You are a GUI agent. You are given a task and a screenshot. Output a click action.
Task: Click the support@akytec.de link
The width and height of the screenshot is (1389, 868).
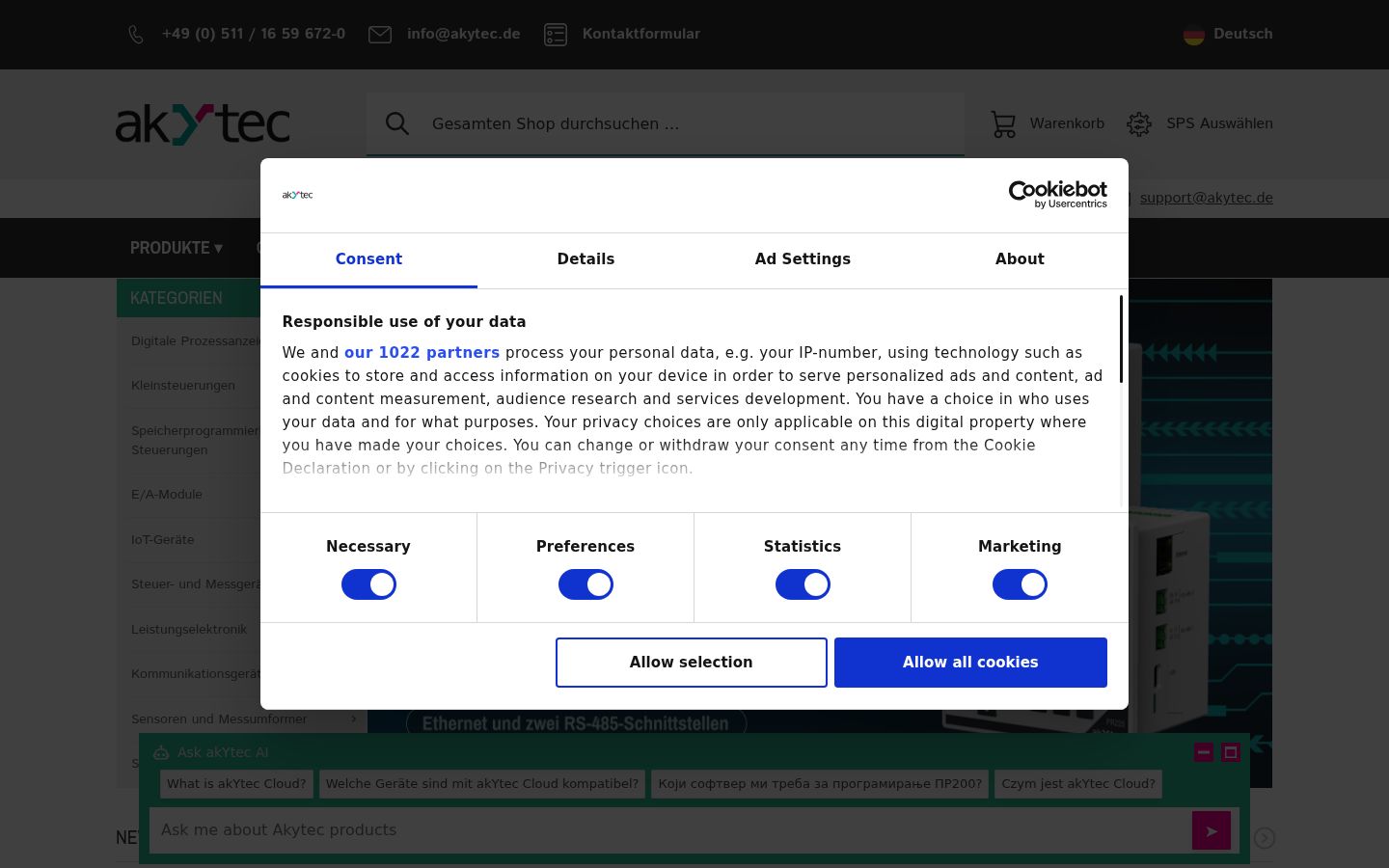[1207, 198]
